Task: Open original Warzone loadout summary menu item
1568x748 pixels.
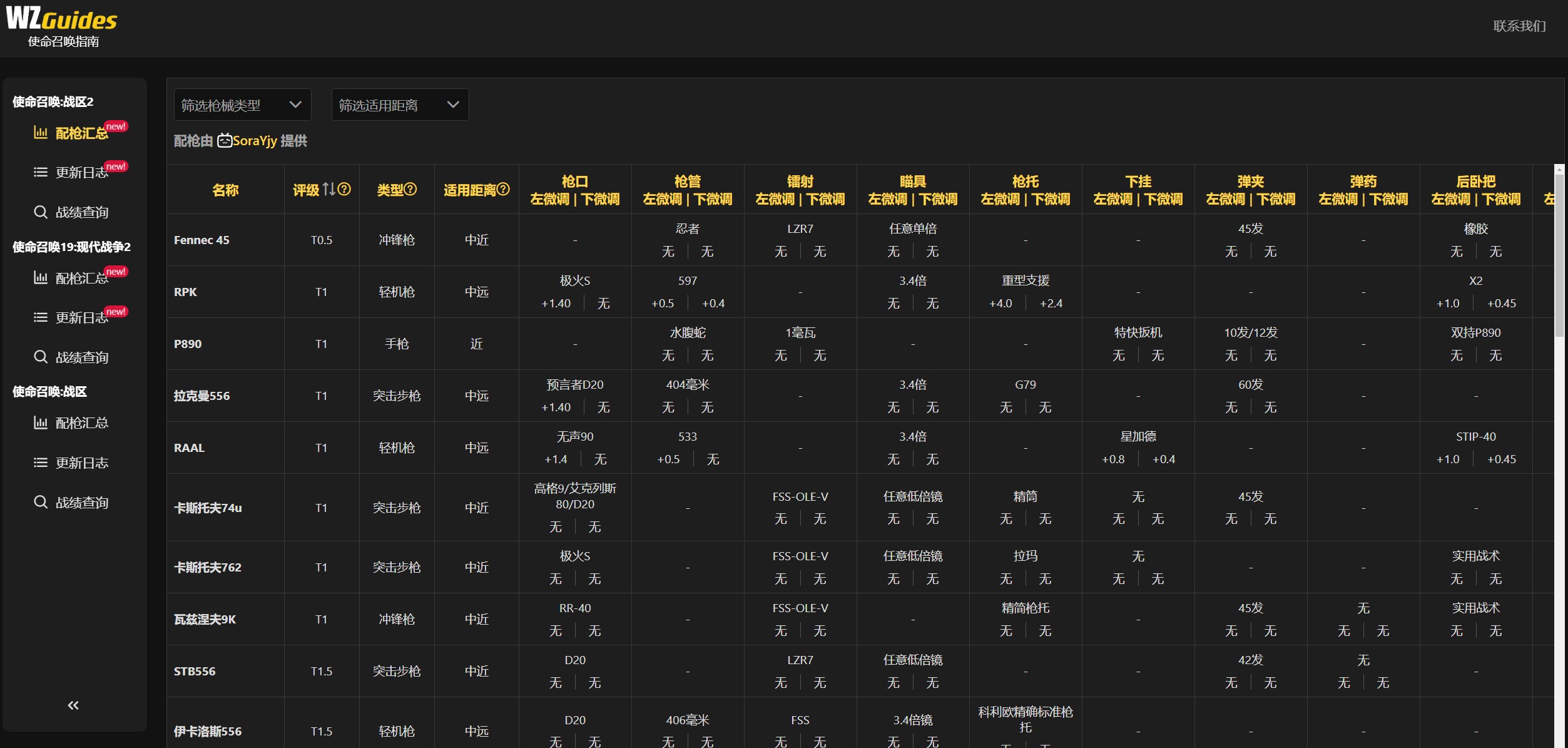Action: pos(81,423)
